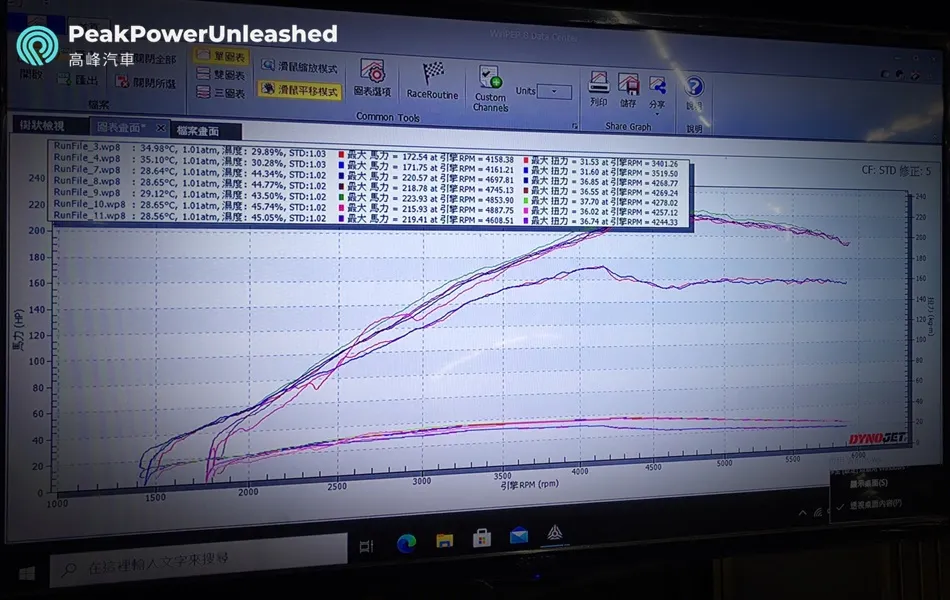This screenshot has width=950, height=600.
Task: Click the max horsepower value 223.93
Action: 414,199
